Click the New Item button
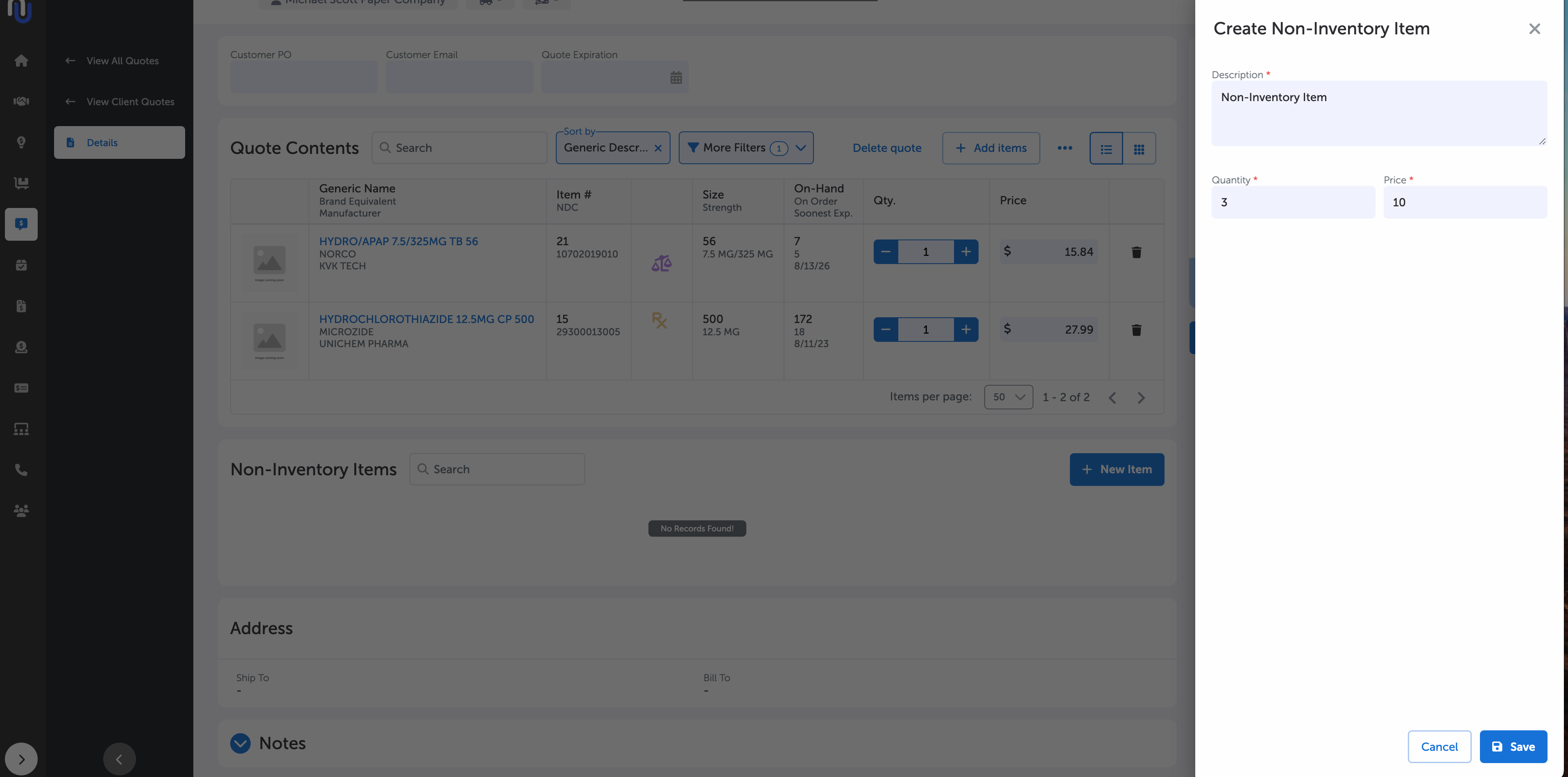This screenshot has width=1568, height=777. [1117, 469]
